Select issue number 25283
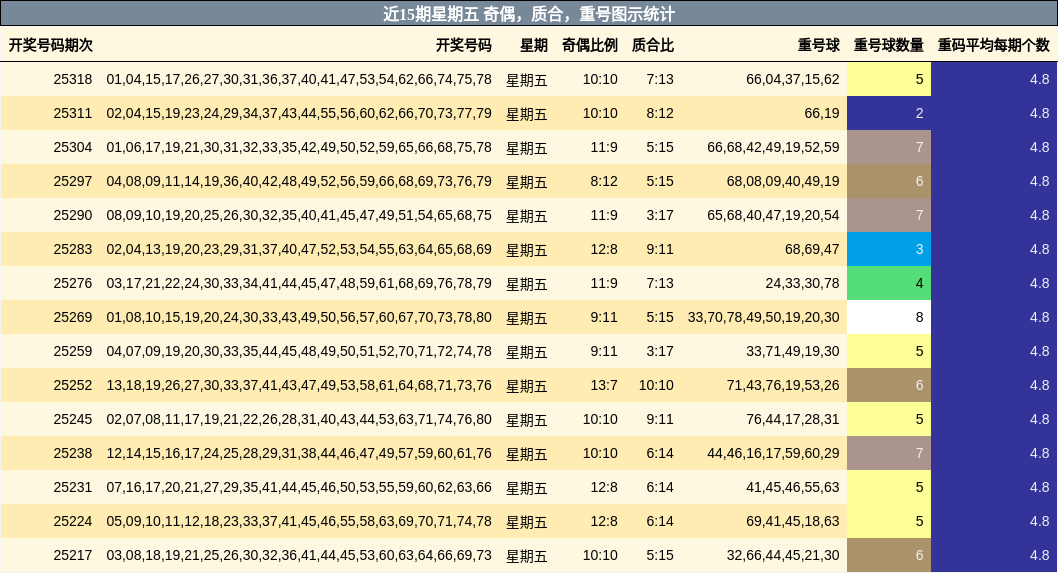 [73, 249]
